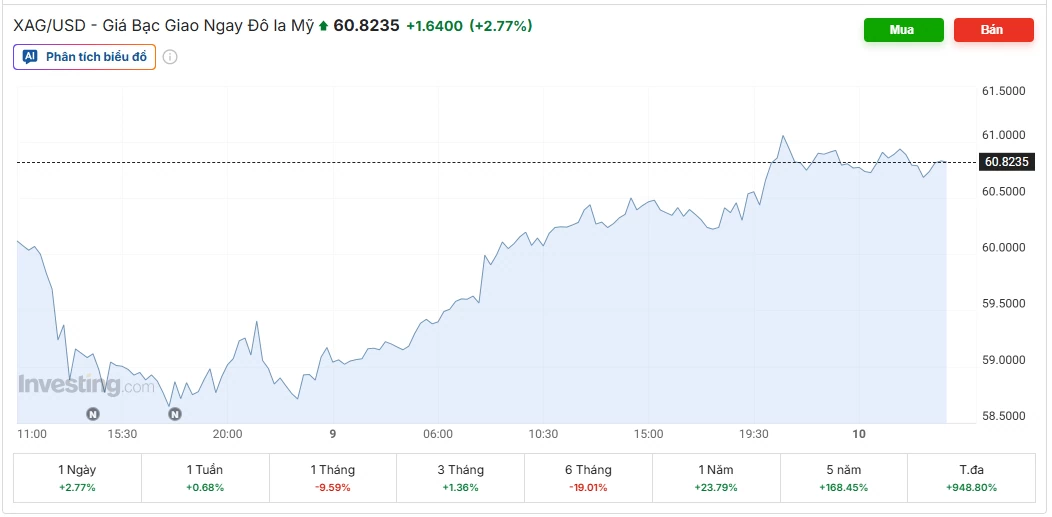The width and height of the screenshot is (1052, 517).
Task: Select the 1 Ngày timeframe tab
Action: pyautogui.click(x=77, y=478)
